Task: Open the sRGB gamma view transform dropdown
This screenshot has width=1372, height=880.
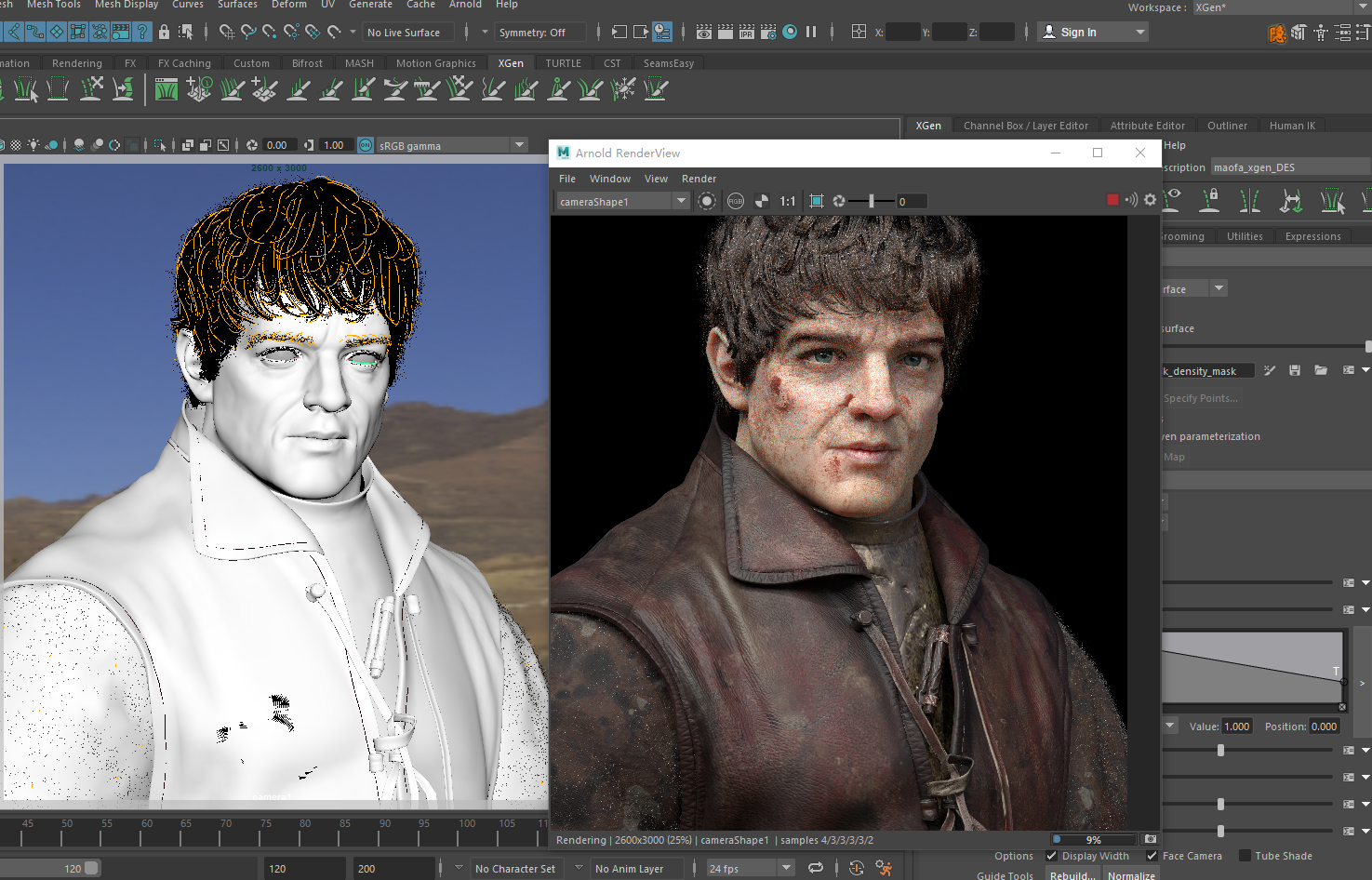Action: [x=452, y=145]
